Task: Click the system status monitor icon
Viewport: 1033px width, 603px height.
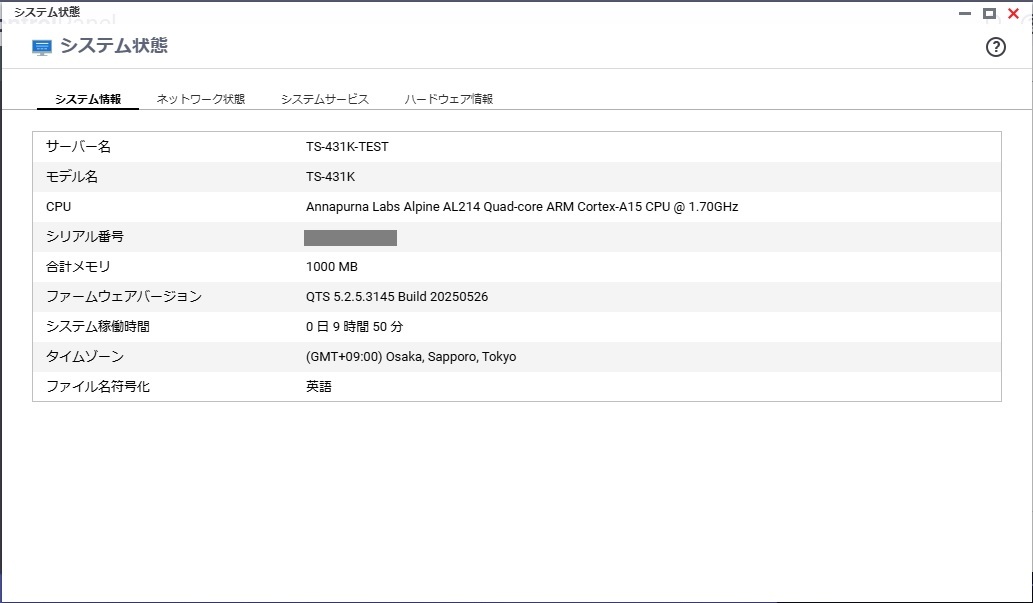Action: pyautogui.click(x=42, y=47)
